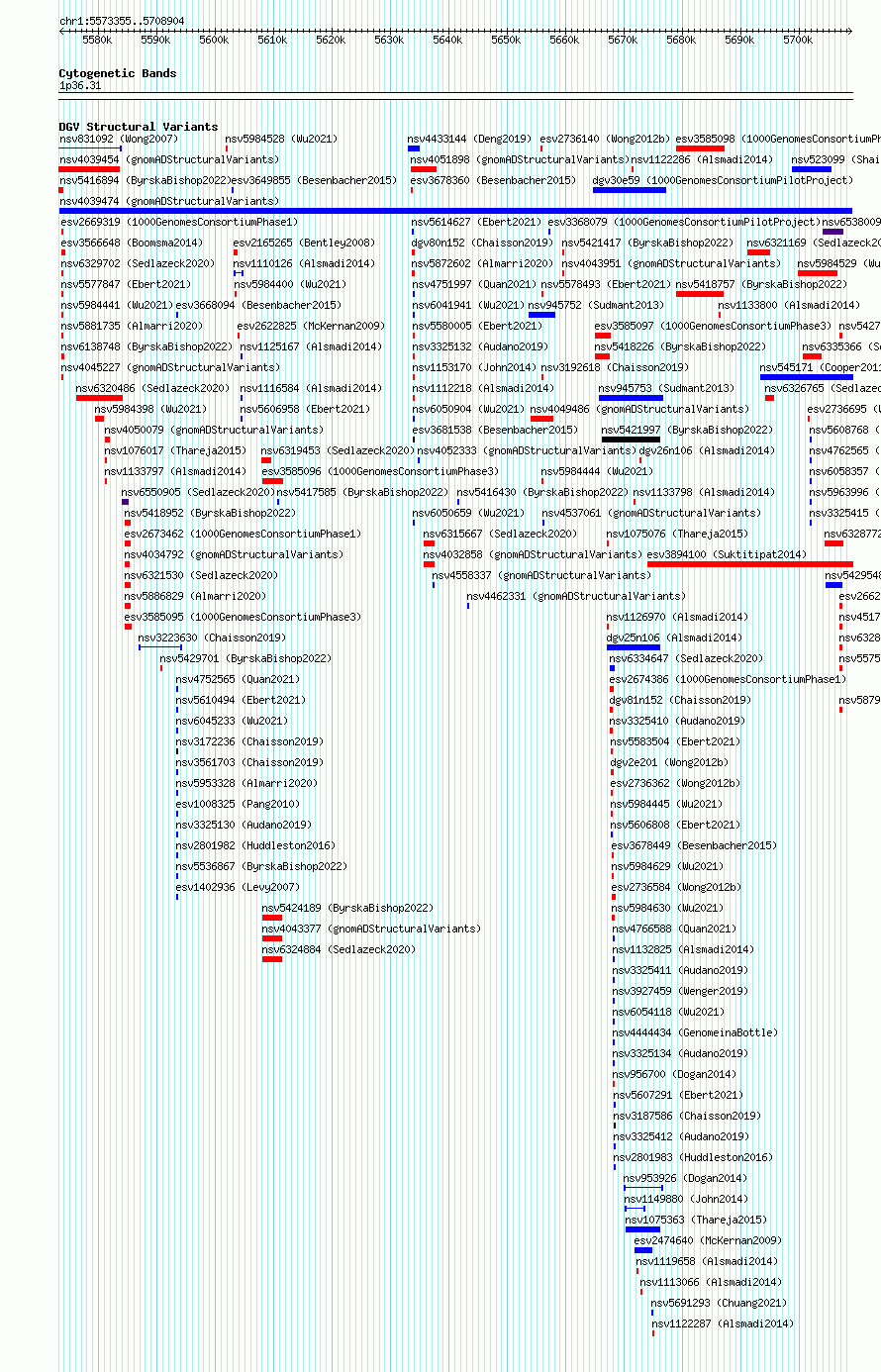Open the nsv953926 (Dogan2014) label

(x=685, y=1179)
